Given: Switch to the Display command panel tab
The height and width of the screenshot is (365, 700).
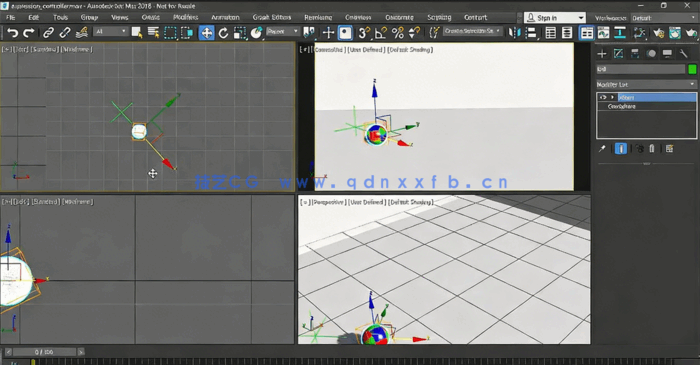Looking at the screenshot, I should pos(667,54).
